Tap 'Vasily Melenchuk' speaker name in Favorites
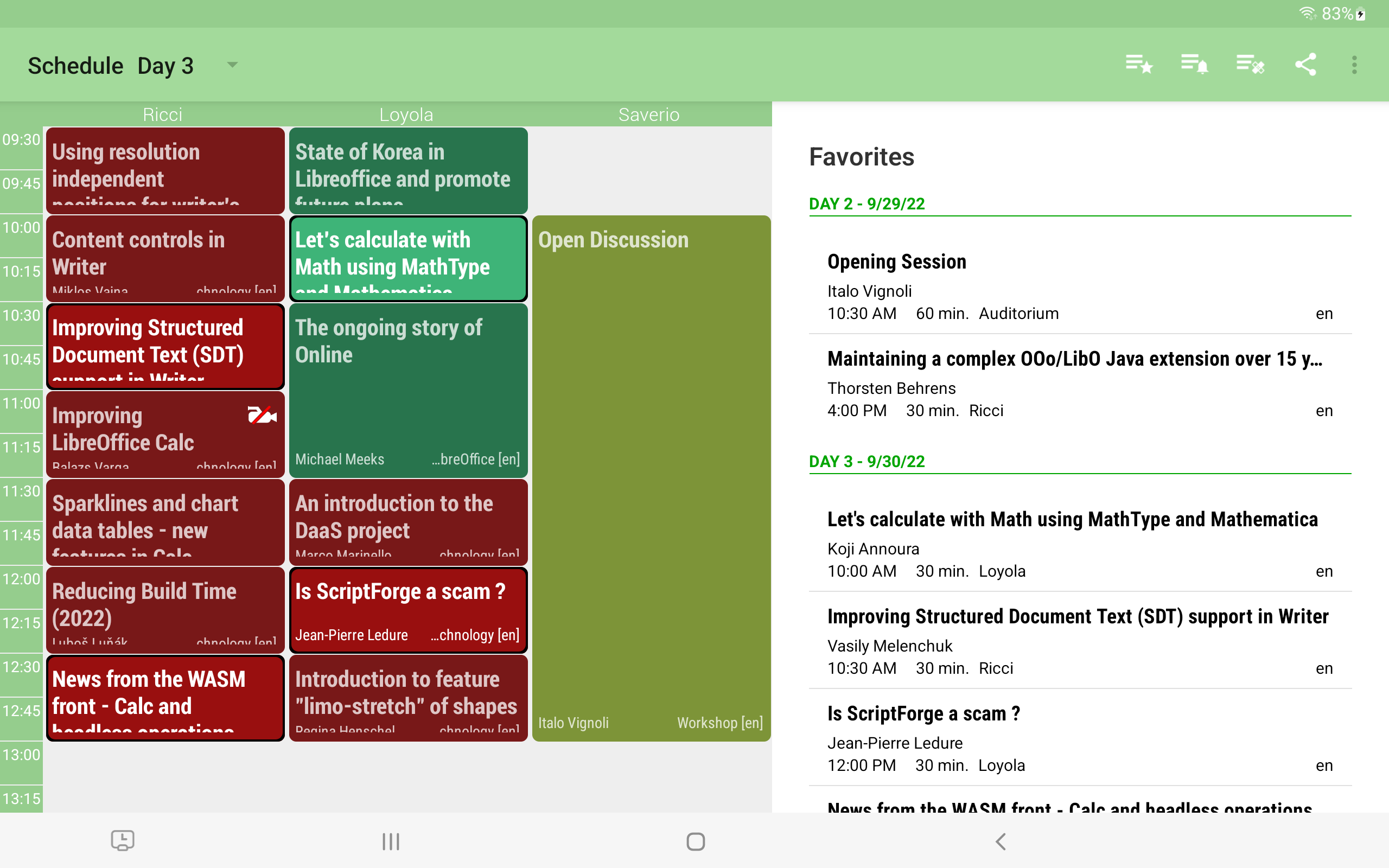 [890, 646]
